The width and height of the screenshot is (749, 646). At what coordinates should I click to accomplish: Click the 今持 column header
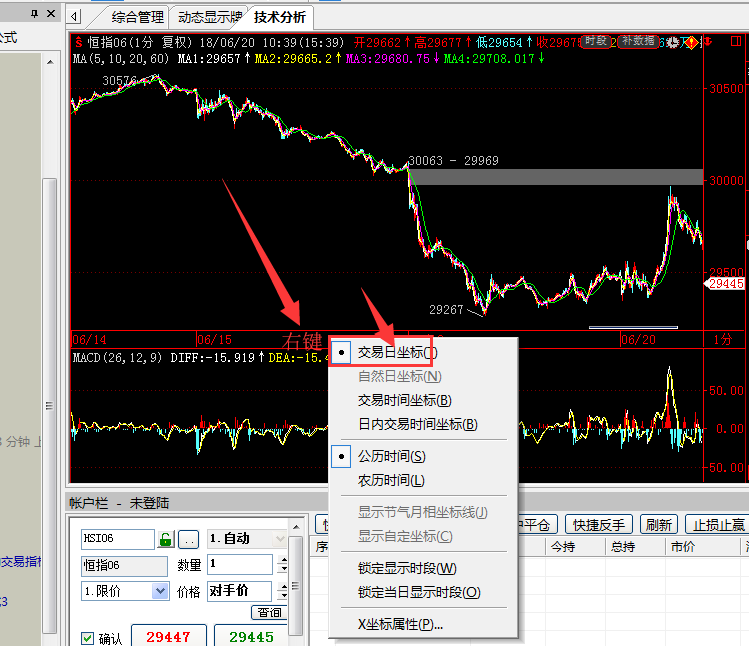[563, 546]
